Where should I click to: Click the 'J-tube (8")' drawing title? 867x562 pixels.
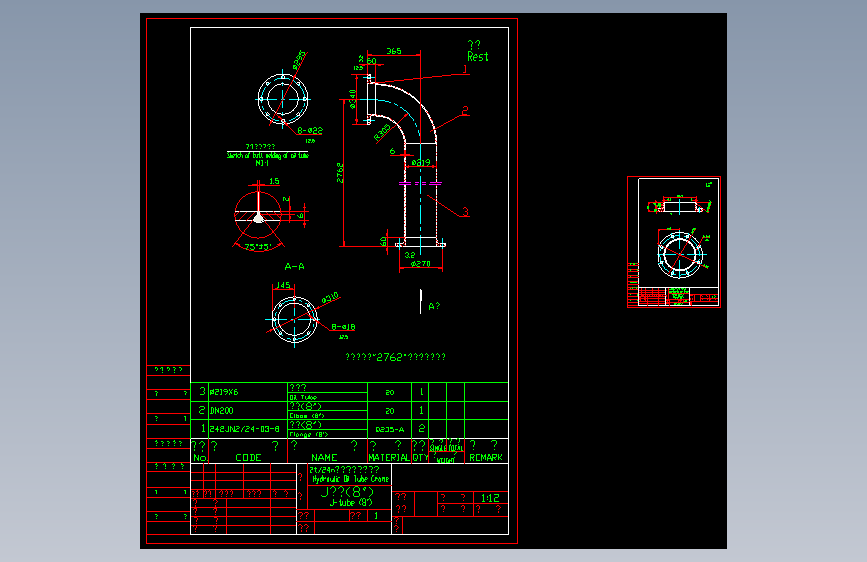click(351, 503)
